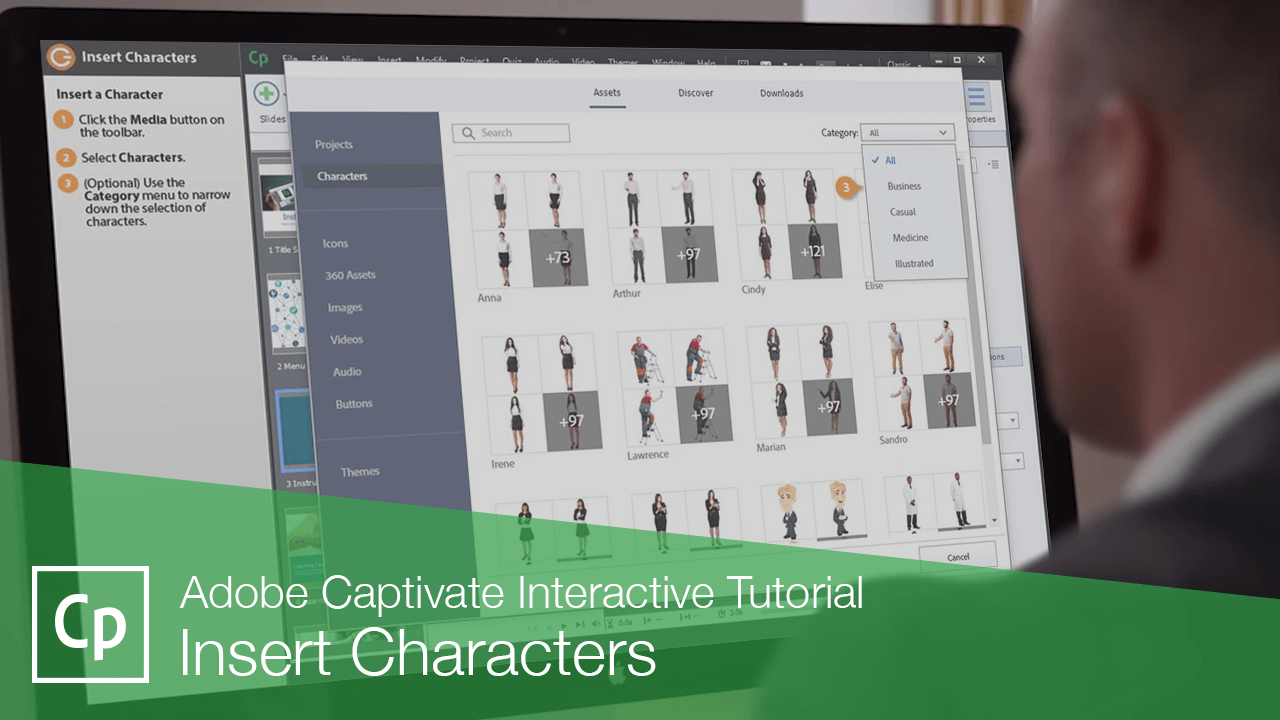Click the green Slides plus button
Viewport: 1280px width, 720px height.
point(266,93)
